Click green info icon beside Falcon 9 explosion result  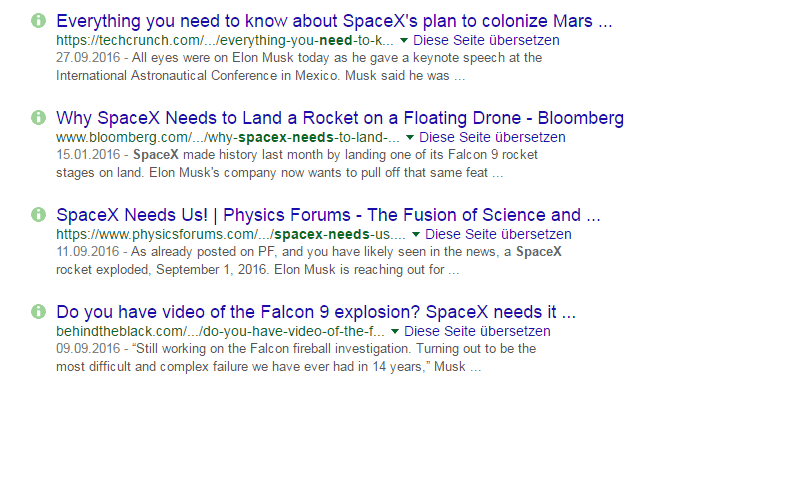(38, 311)
